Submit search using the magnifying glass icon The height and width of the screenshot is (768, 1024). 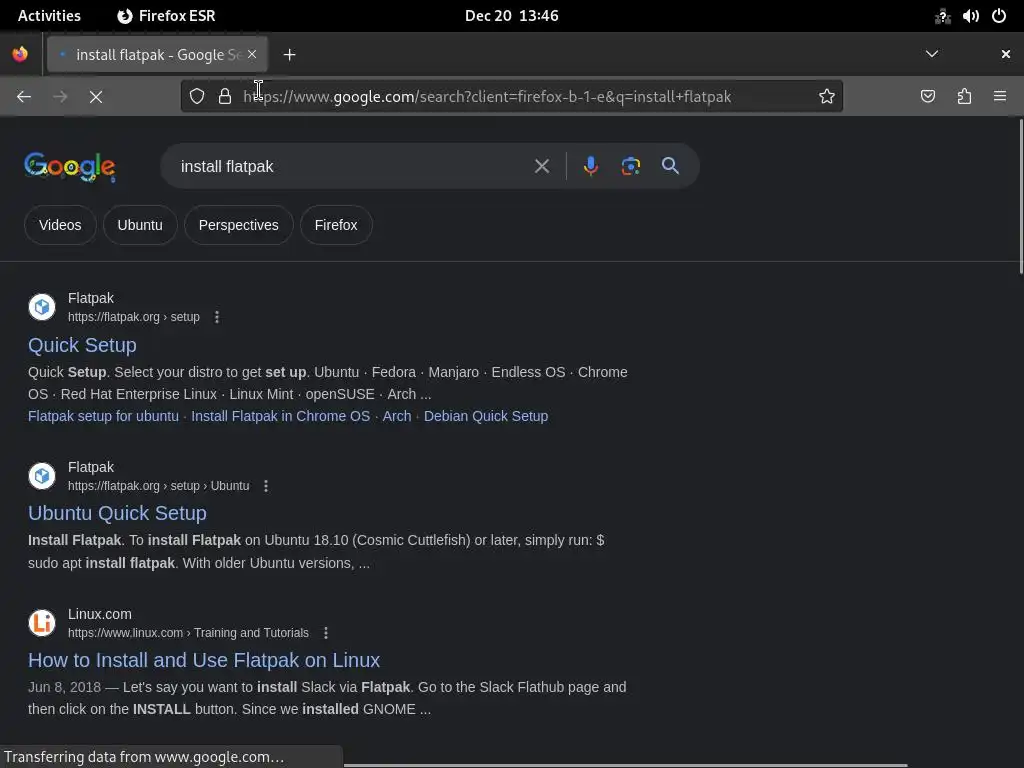coord(670,166)
